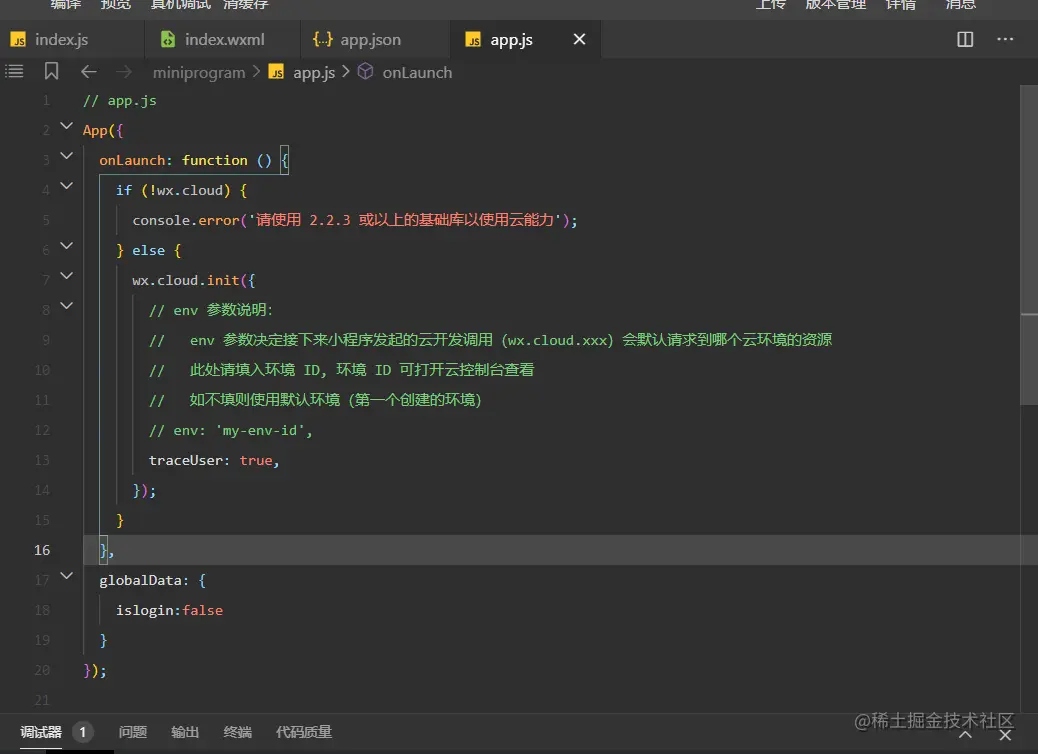This screenshot has width=1038, height=754.
Task: Click the // app.js comment line
Action: click(x=120, y=101)
